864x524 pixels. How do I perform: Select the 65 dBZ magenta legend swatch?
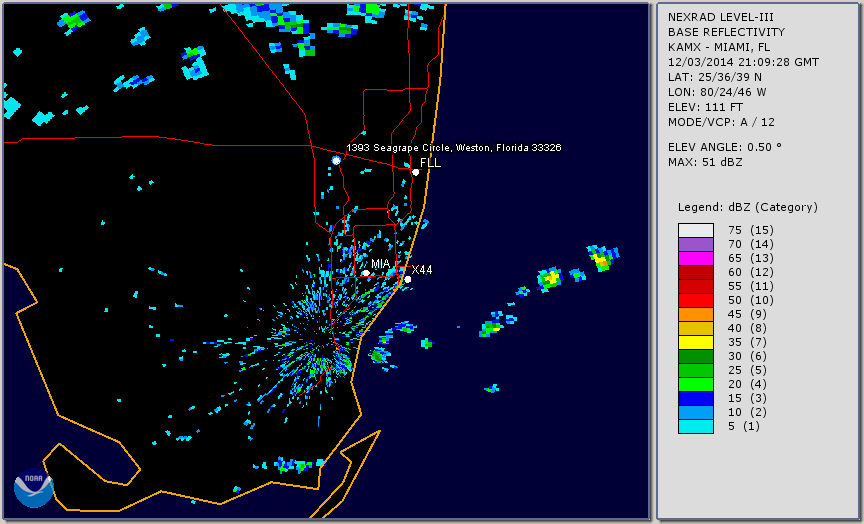tap(696, 258)
